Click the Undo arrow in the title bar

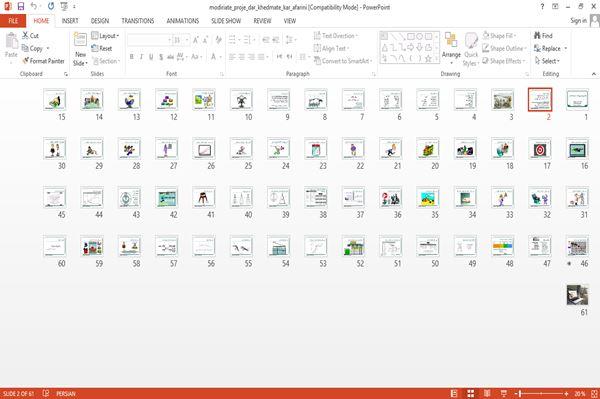(x=34, y=6)
